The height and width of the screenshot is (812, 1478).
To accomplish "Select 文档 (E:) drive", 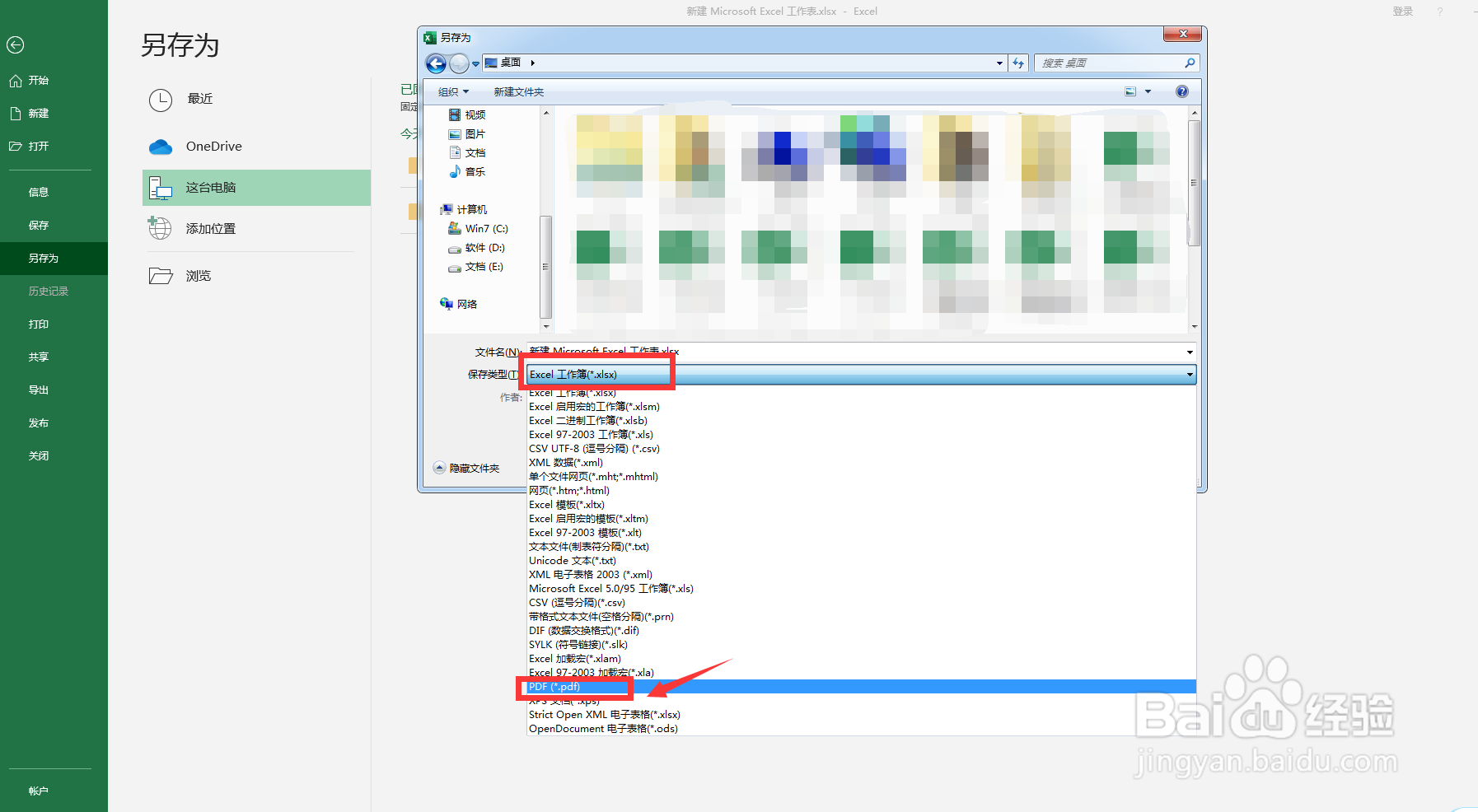I will [484, 267].
